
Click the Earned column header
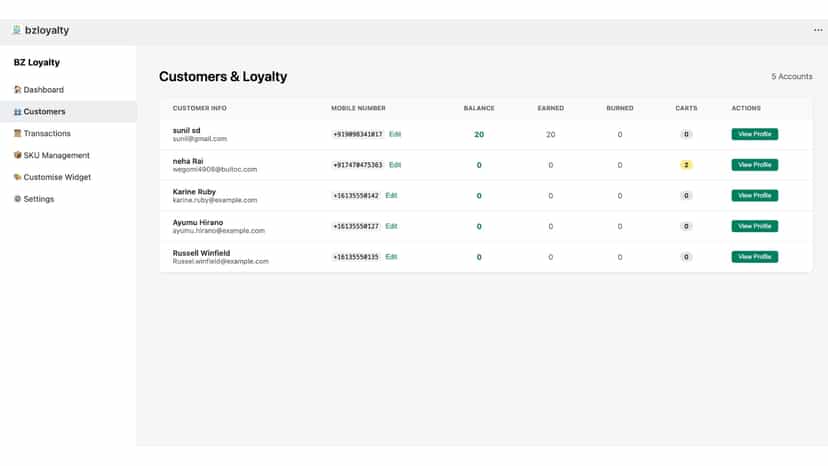[x=551, y=108]
